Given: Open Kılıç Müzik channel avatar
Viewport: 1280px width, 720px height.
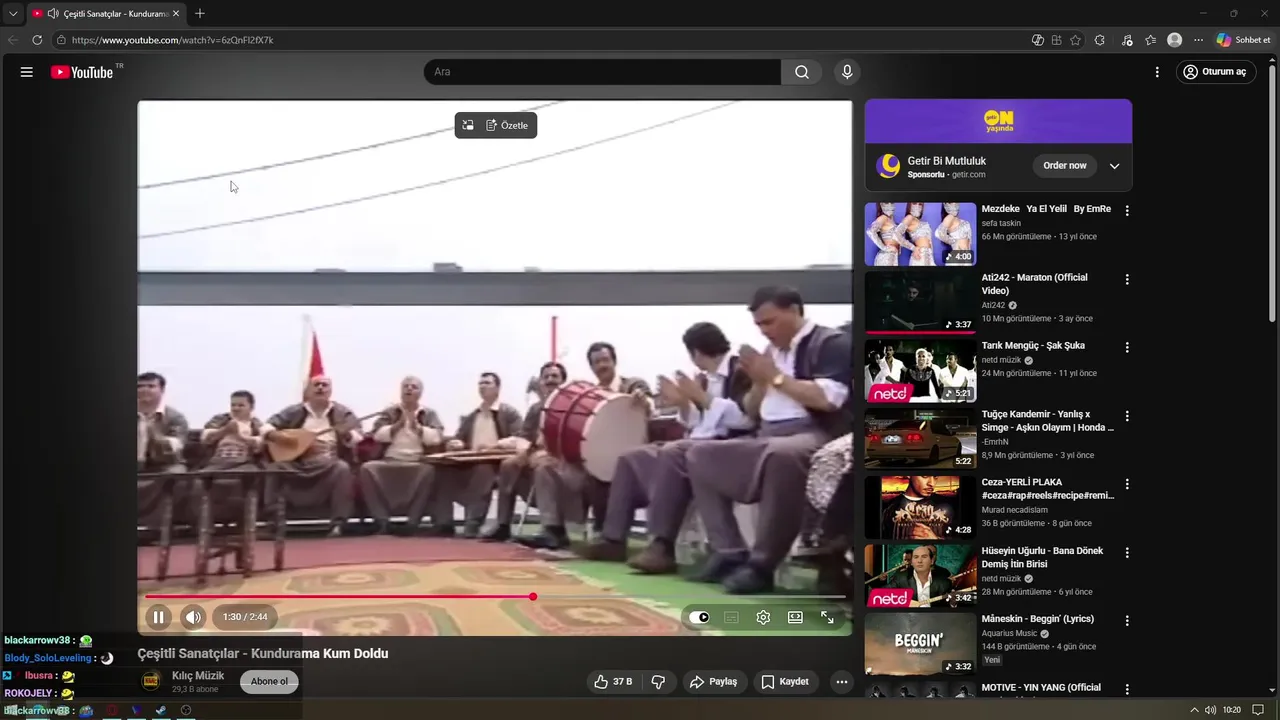Looking at the screenshot, I should tap(151, 681).
